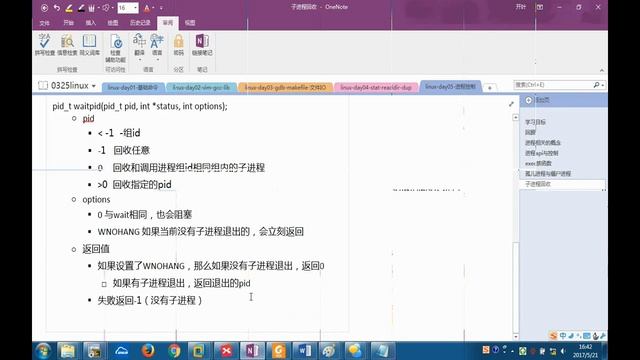Viewport: 640px width, 360px height.
Task: Click the Password (密码) section lock
Action: coord(178,45)
